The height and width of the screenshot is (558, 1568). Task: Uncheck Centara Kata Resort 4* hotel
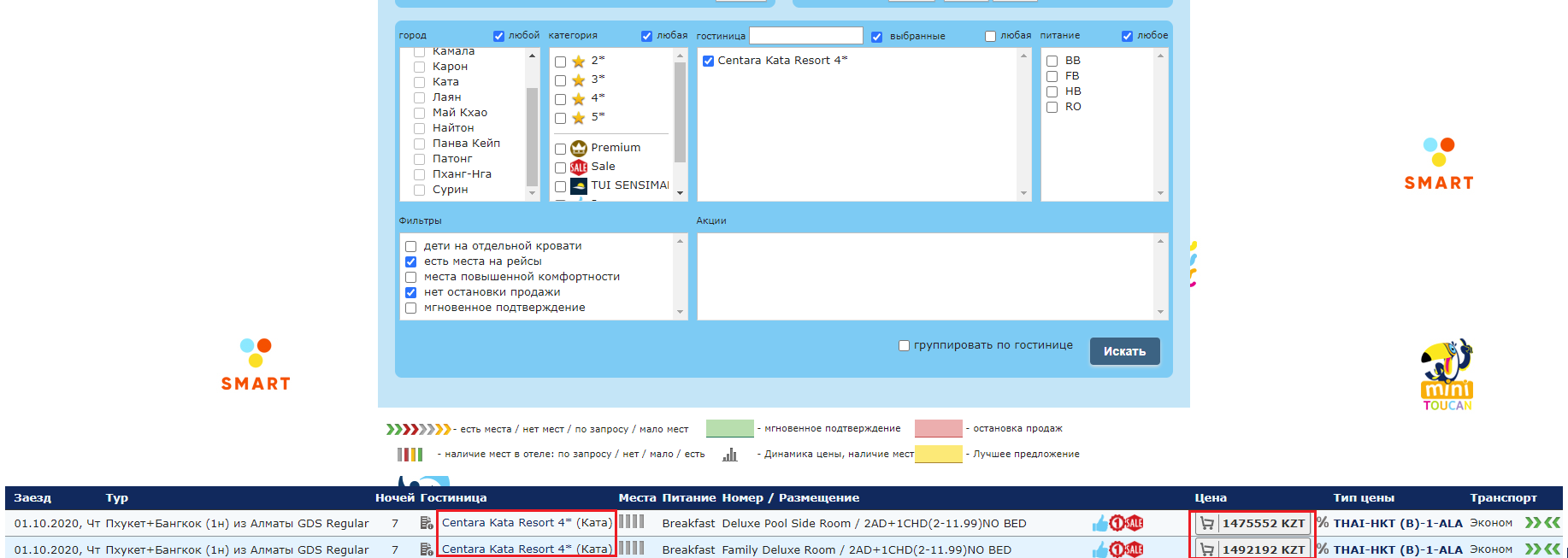[x=708, y=61]
